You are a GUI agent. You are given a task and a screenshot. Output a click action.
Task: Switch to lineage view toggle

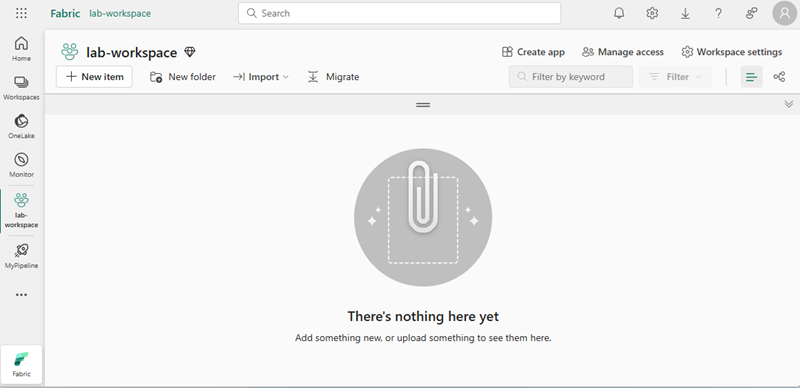tap(779, 77)
